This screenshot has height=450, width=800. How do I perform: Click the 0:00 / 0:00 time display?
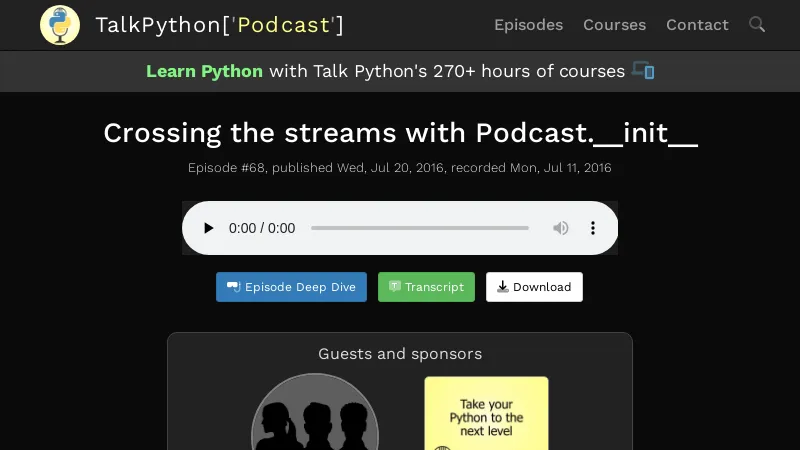[262, 228]
